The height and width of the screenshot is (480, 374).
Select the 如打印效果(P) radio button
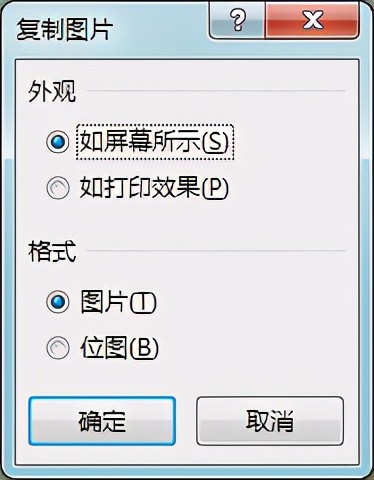(x=58, y=188)
